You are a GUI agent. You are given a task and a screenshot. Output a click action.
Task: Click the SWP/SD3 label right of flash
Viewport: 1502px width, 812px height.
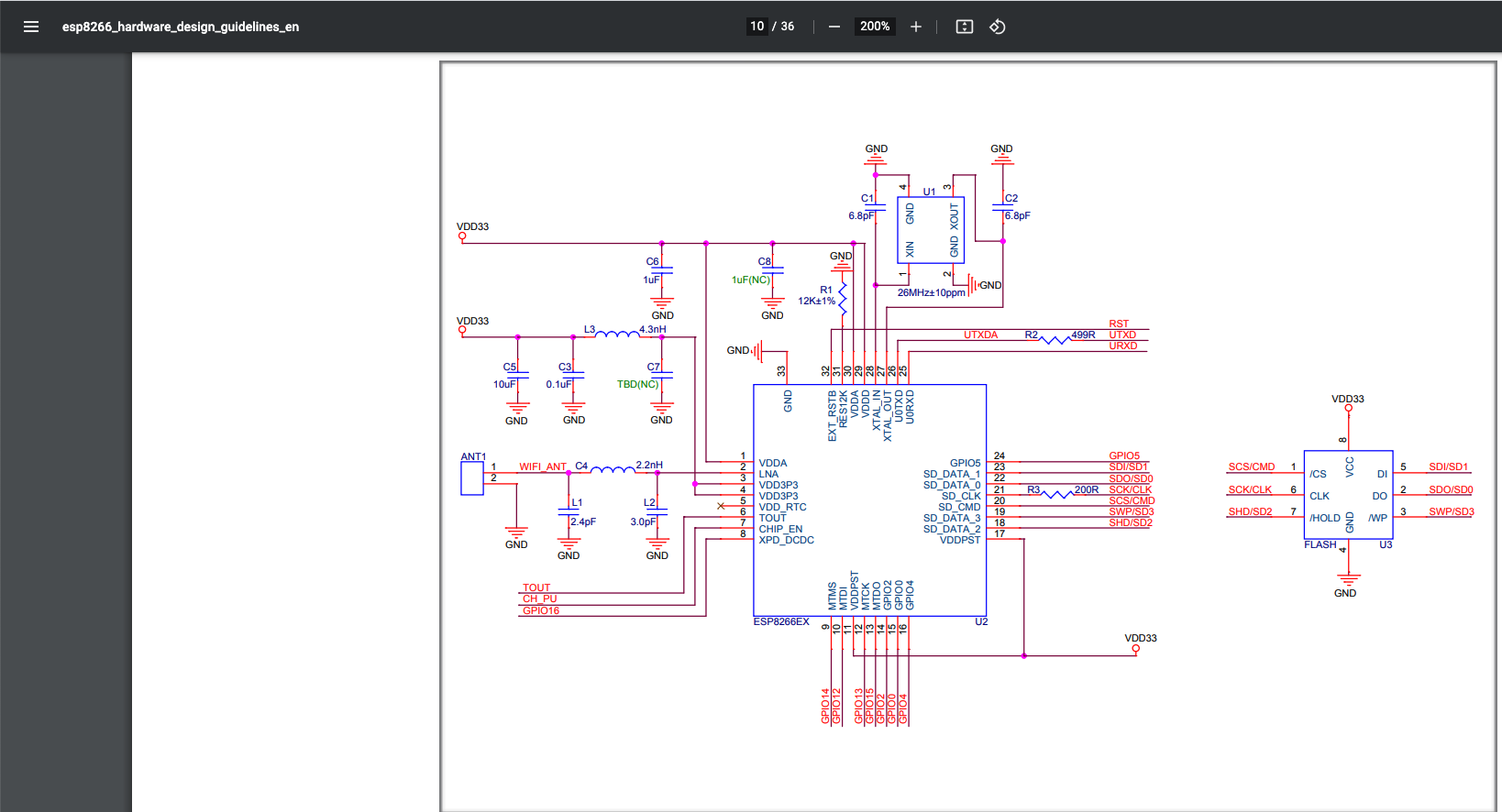pos(1452,511)
